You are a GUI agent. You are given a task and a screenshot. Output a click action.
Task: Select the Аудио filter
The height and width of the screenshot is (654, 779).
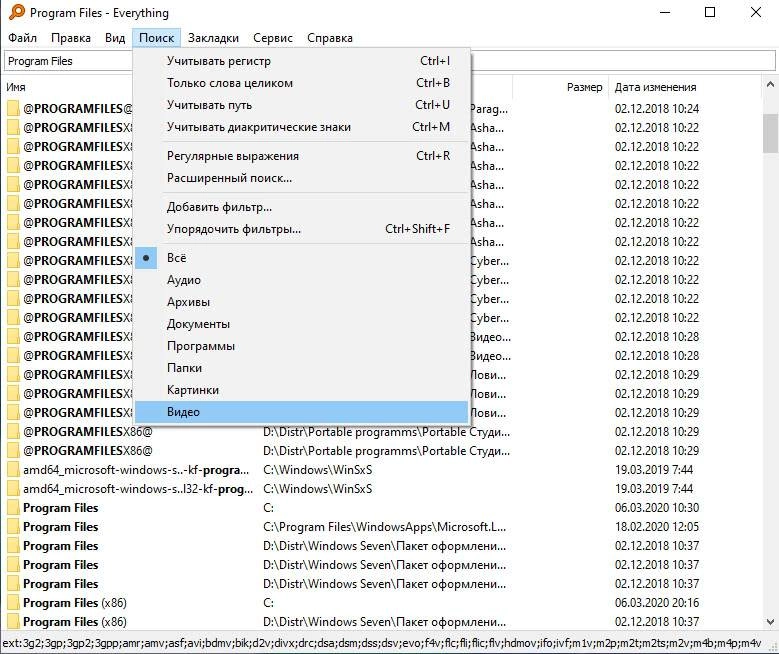coord(302,280)
